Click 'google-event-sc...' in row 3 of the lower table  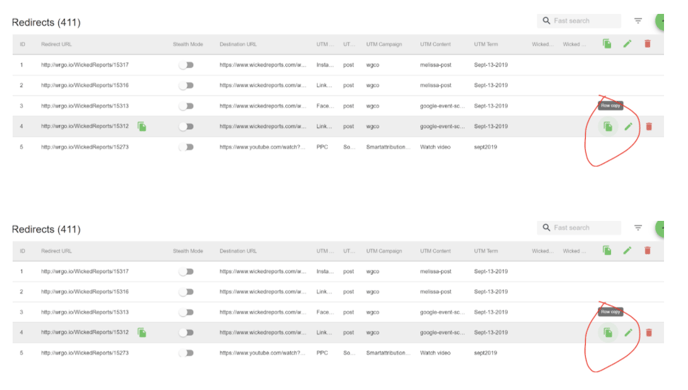pos(442,312)
